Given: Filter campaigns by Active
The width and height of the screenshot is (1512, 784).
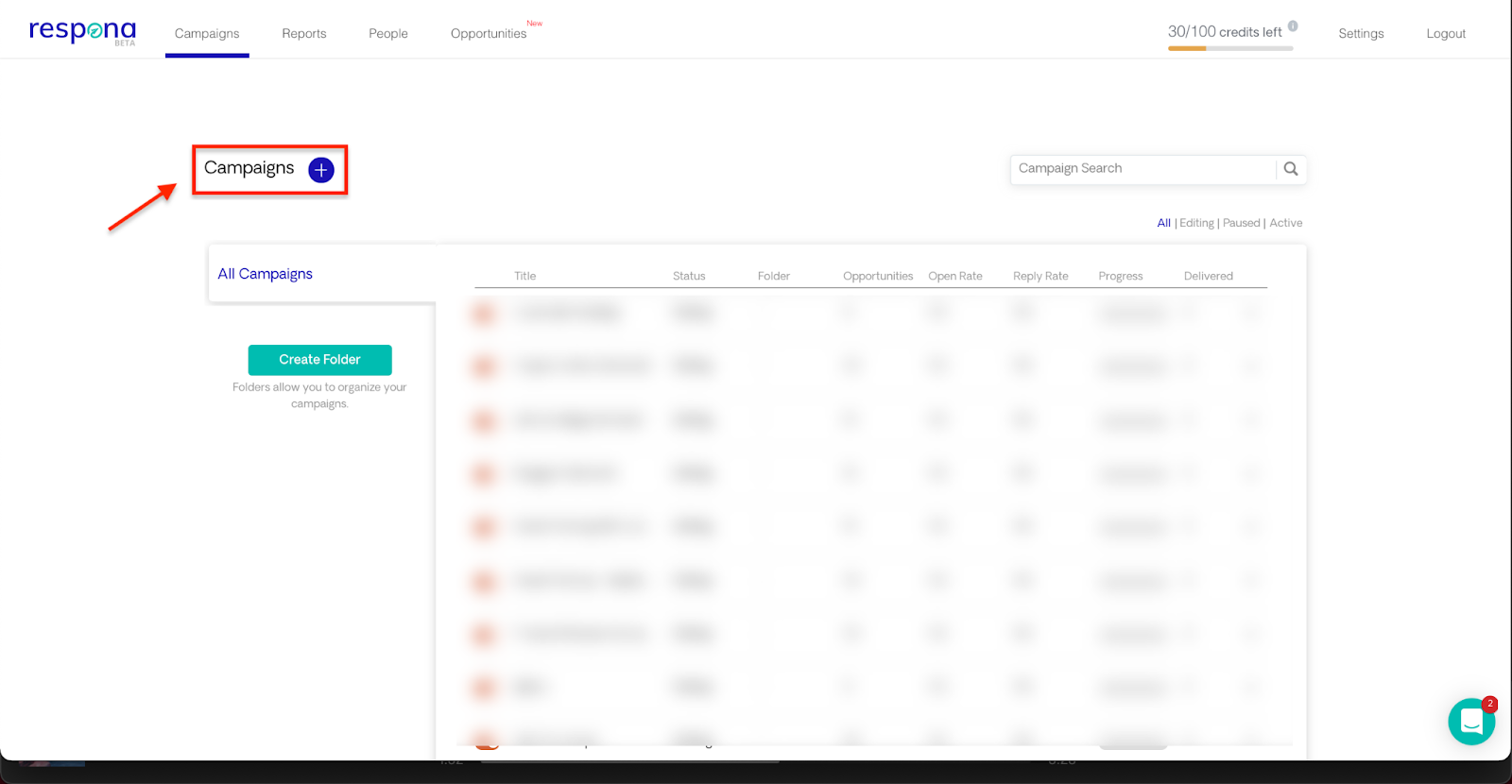Looking at the screenshot, I should [1286, 223].
